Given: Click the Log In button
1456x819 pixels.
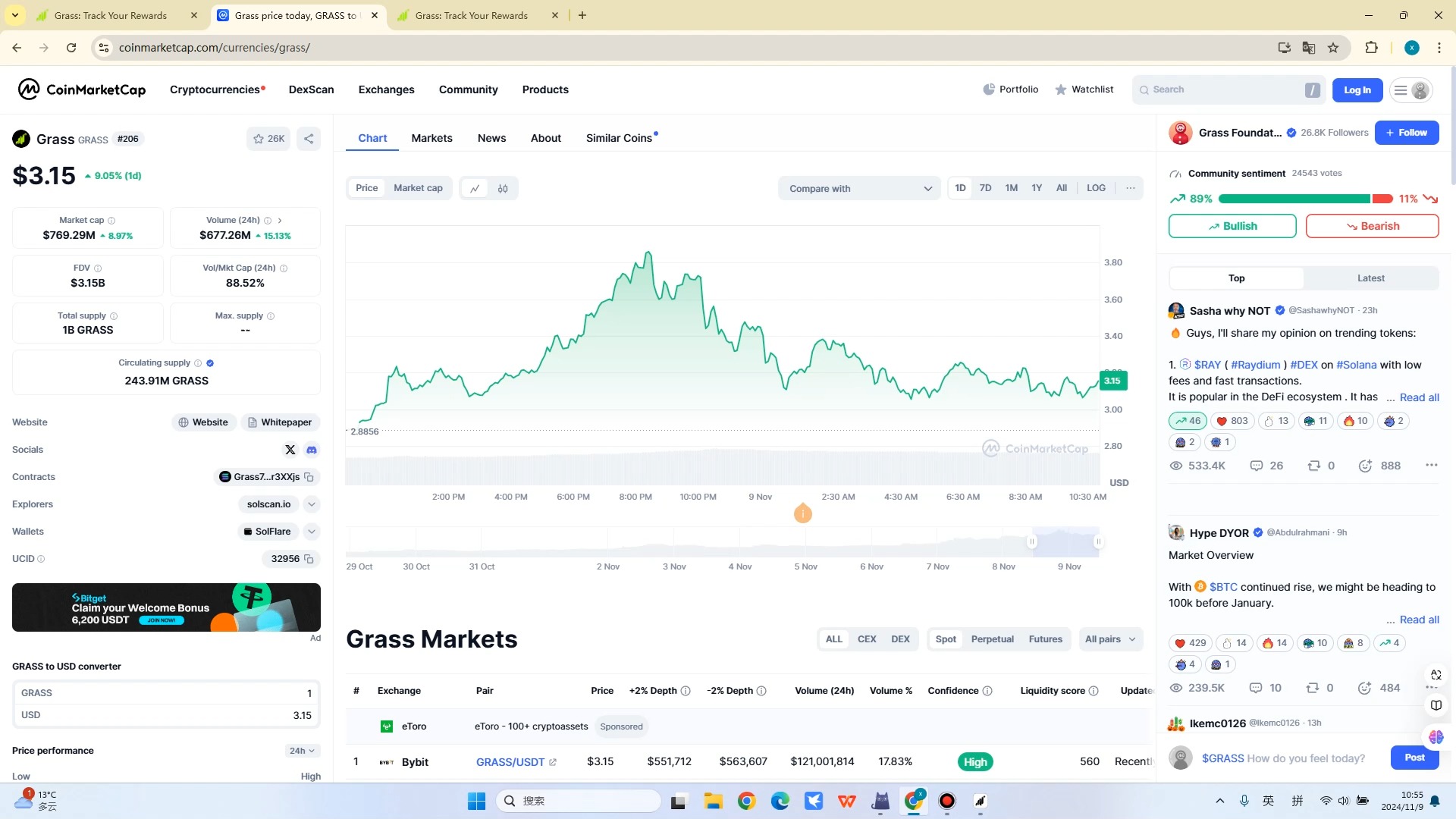Looking at the screenshot, I should click(1357, 89).
